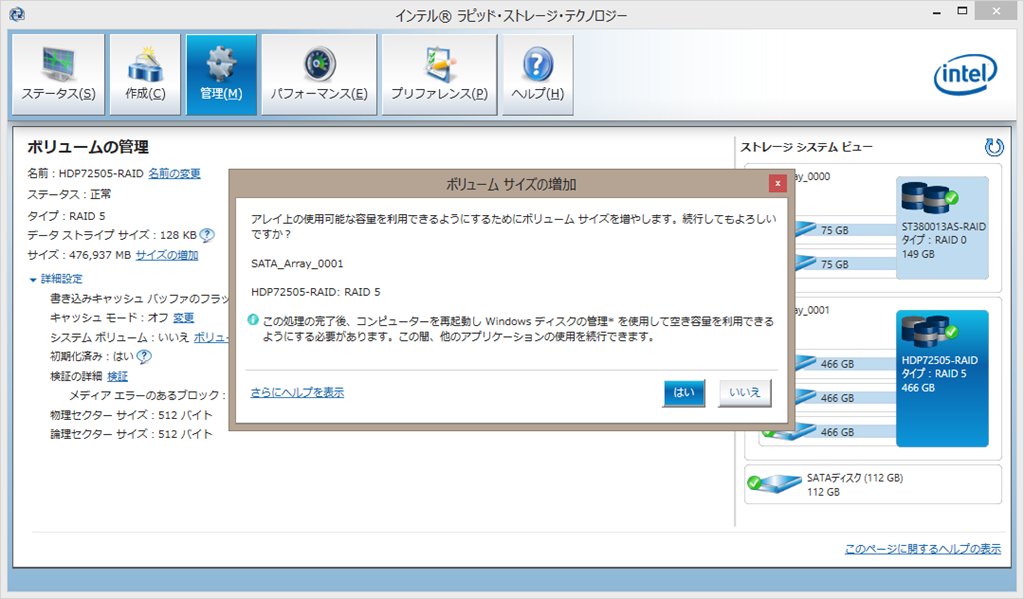
Task: Click the Intel logo
Action: tap(965, 74)
